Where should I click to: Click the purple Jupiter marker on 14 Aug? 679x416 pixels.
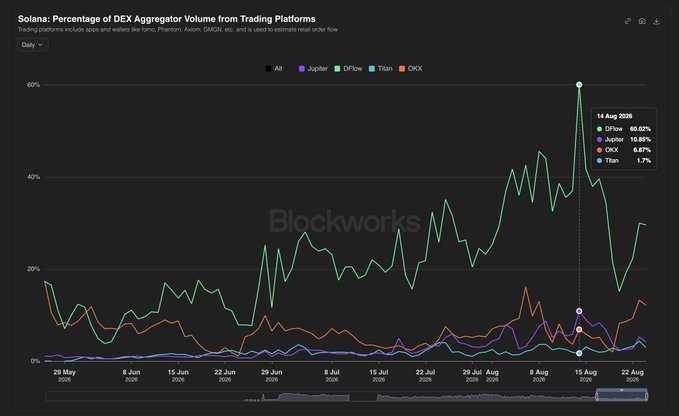tap(579, 311)
